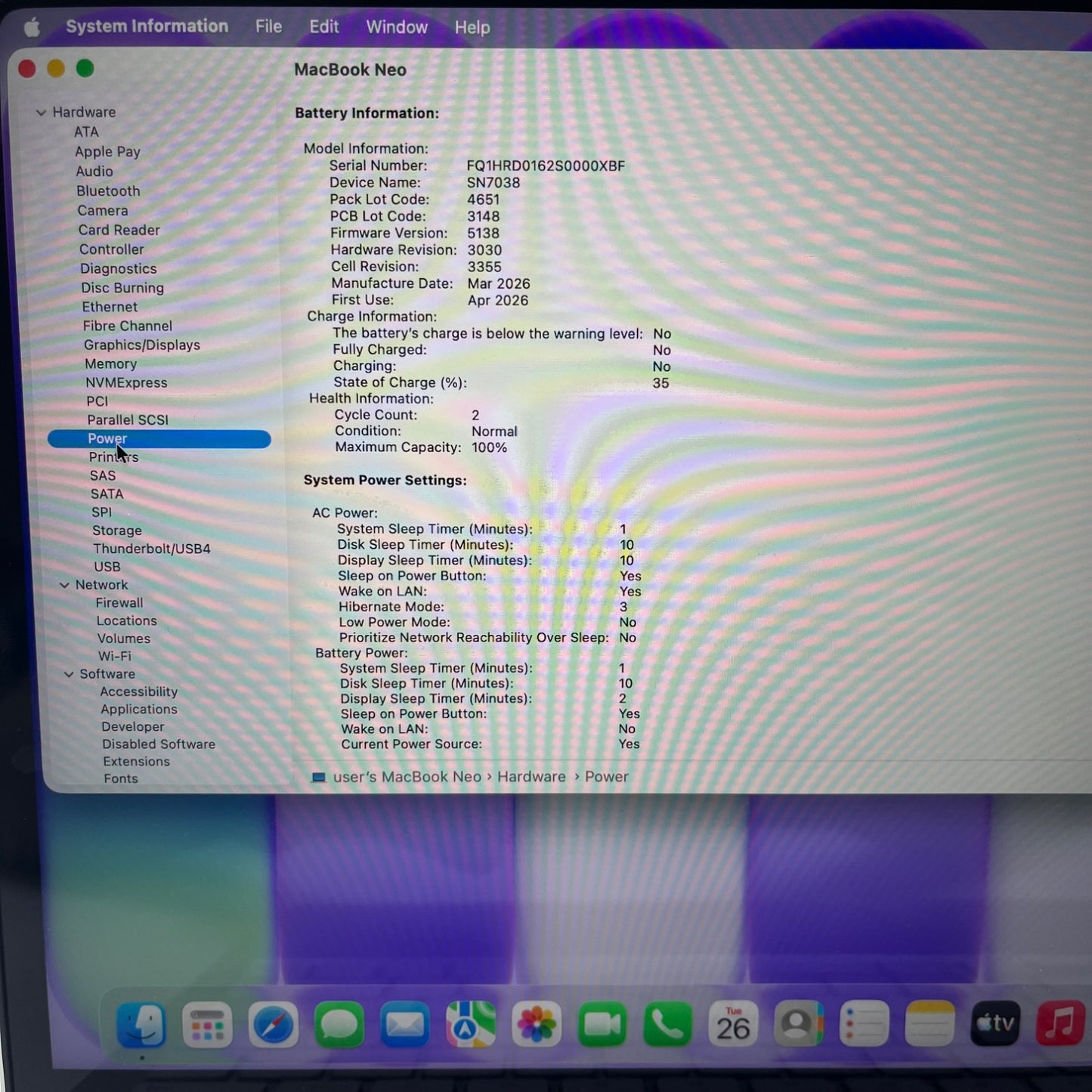Select Disc Burning in the sidebar
Image resolution: width=1092 pixels, height=1092 pixels.
(x=122, y=288)
